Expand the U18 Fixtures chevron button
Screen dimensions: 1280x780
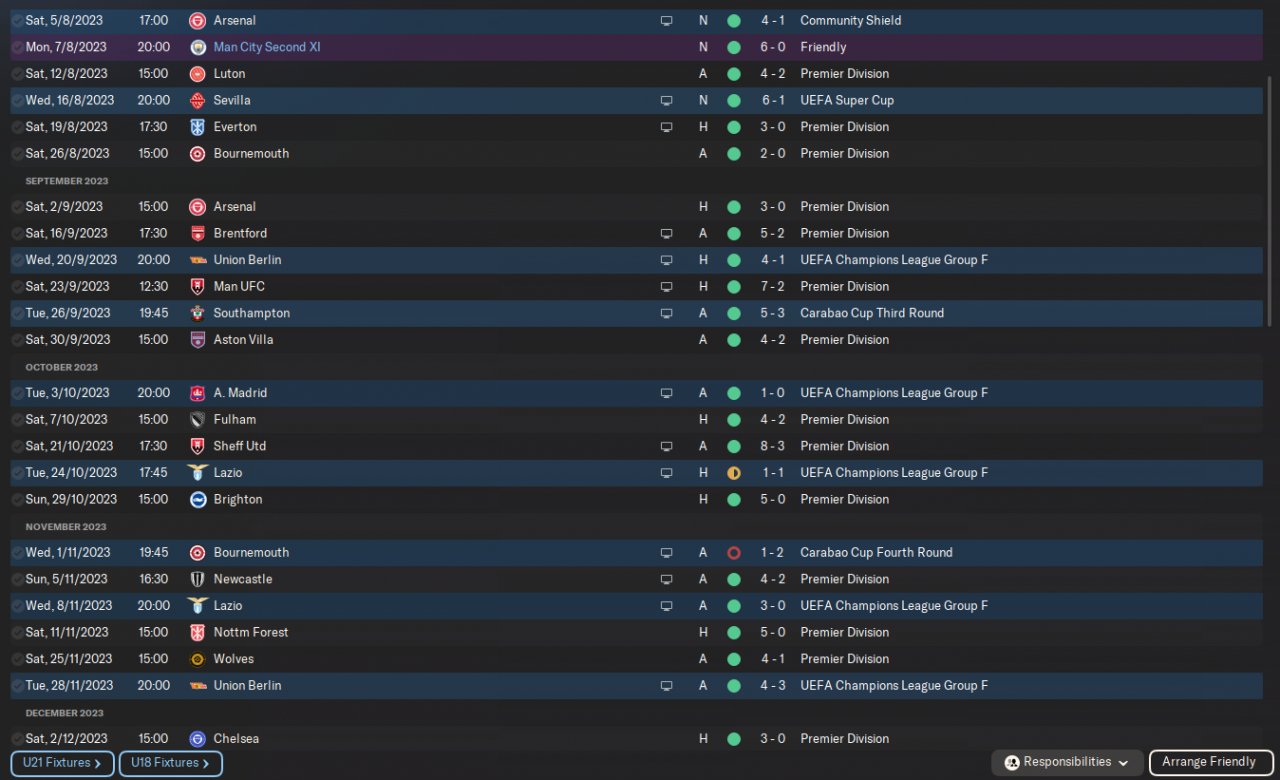(x=170, y=763)
